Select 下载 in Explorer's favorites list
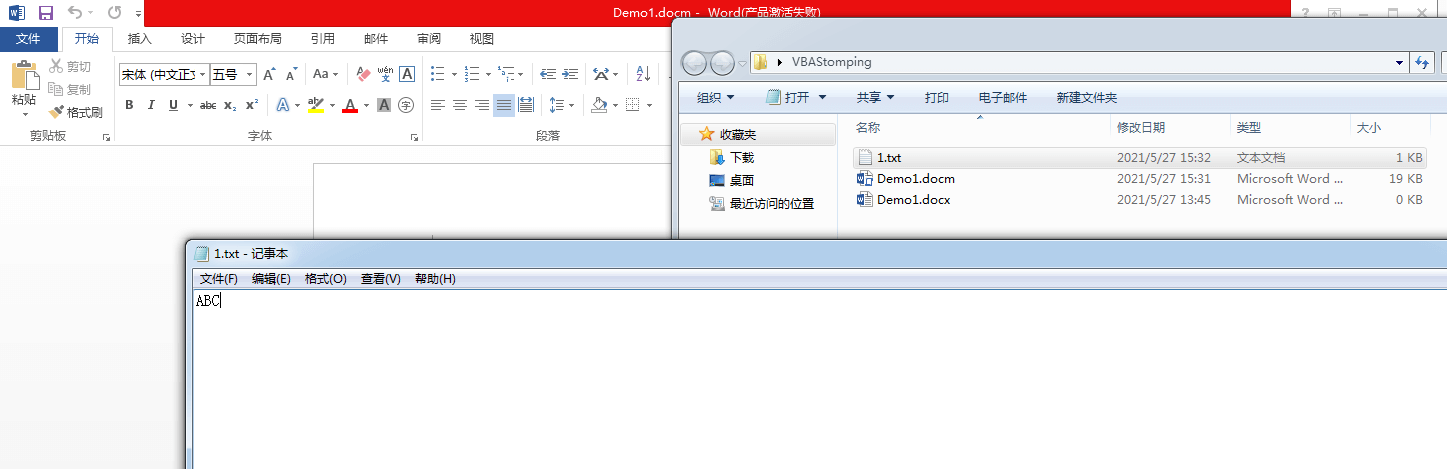Viewport: 1447px width, 469px height. coord(742,157)
